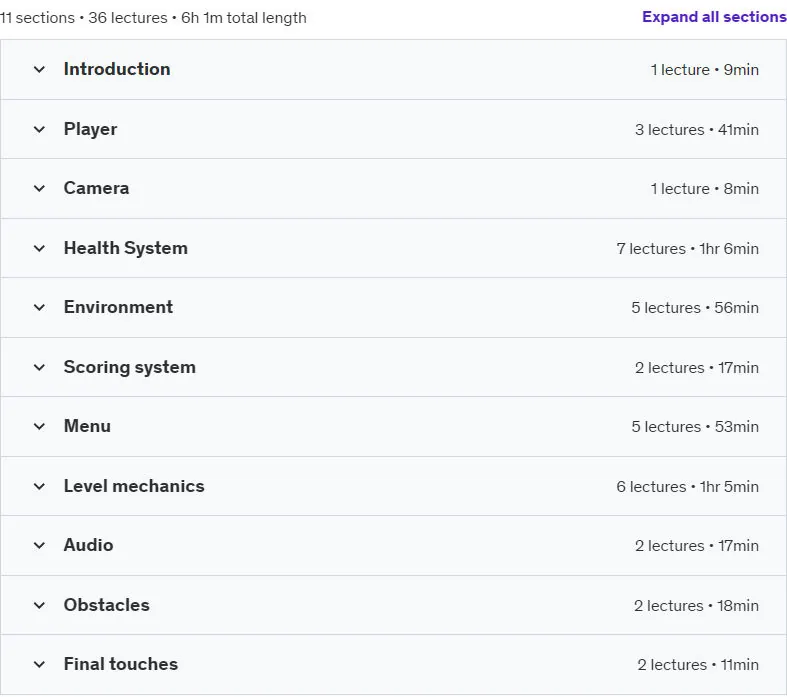
Task: Click the chevron next to Health System
Action: [39, 248]
